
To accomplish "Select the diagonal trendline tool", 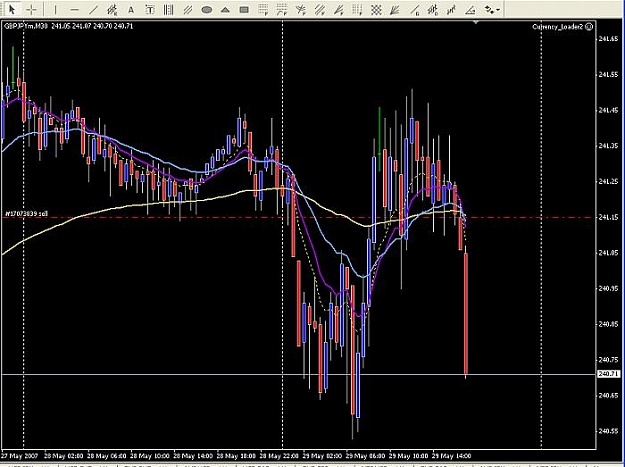I will pos(93,10).
